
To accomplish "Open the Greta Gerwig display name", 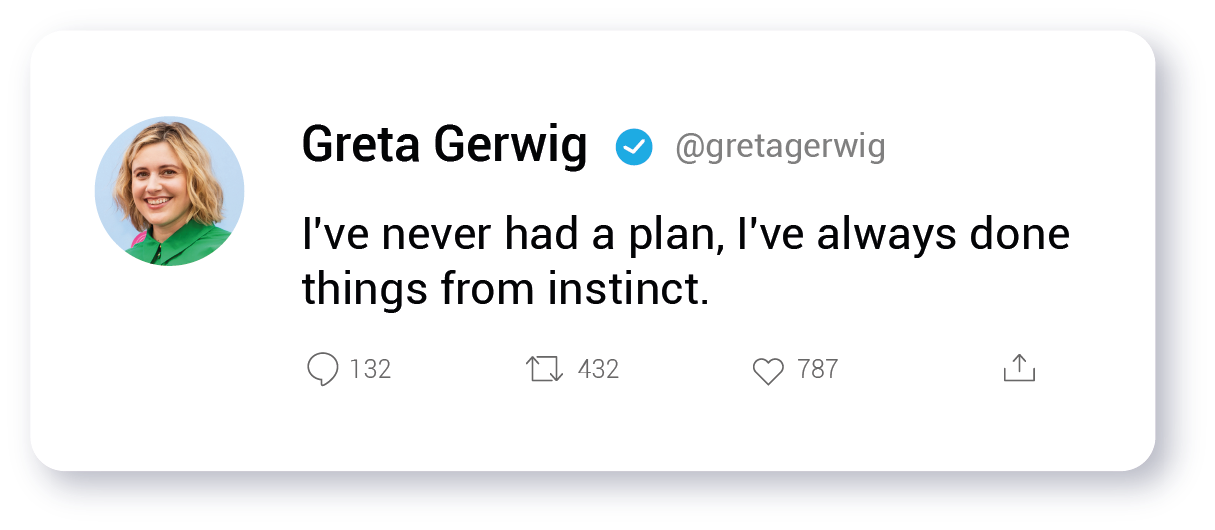I will 444,146.
